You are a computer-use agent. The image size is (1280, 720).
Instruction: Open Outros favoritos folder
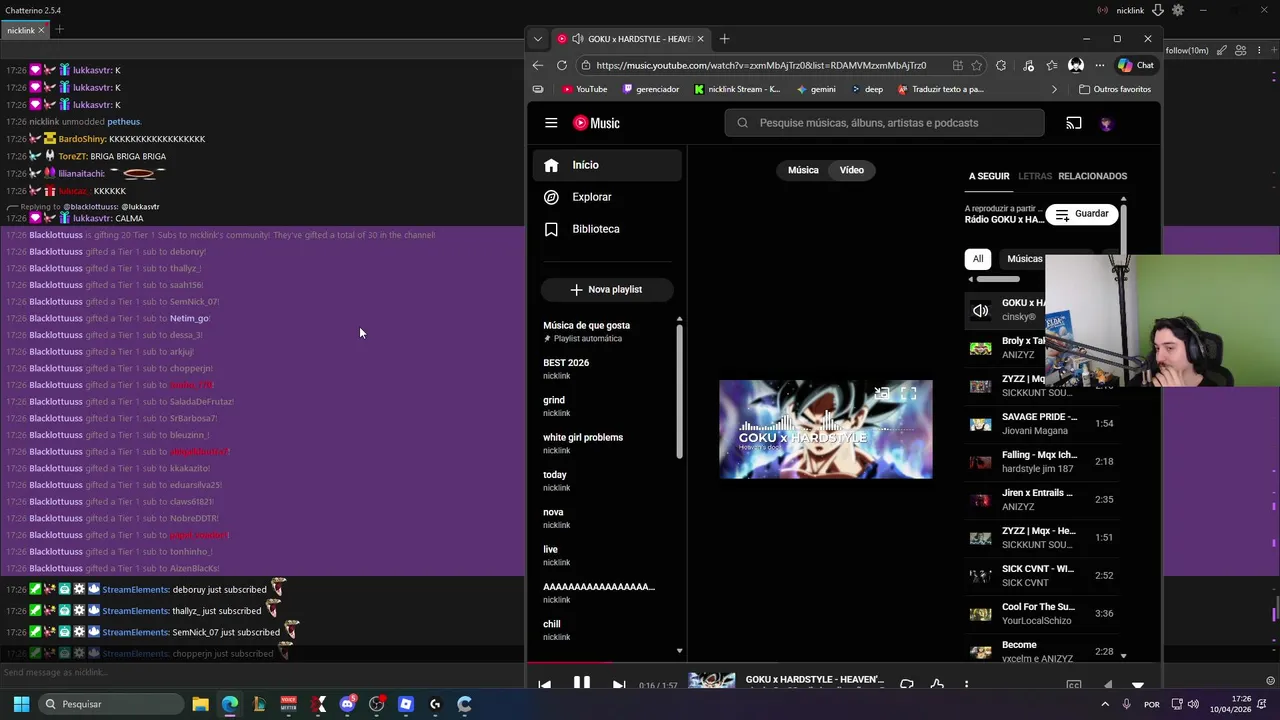[x=1115, y=89]
